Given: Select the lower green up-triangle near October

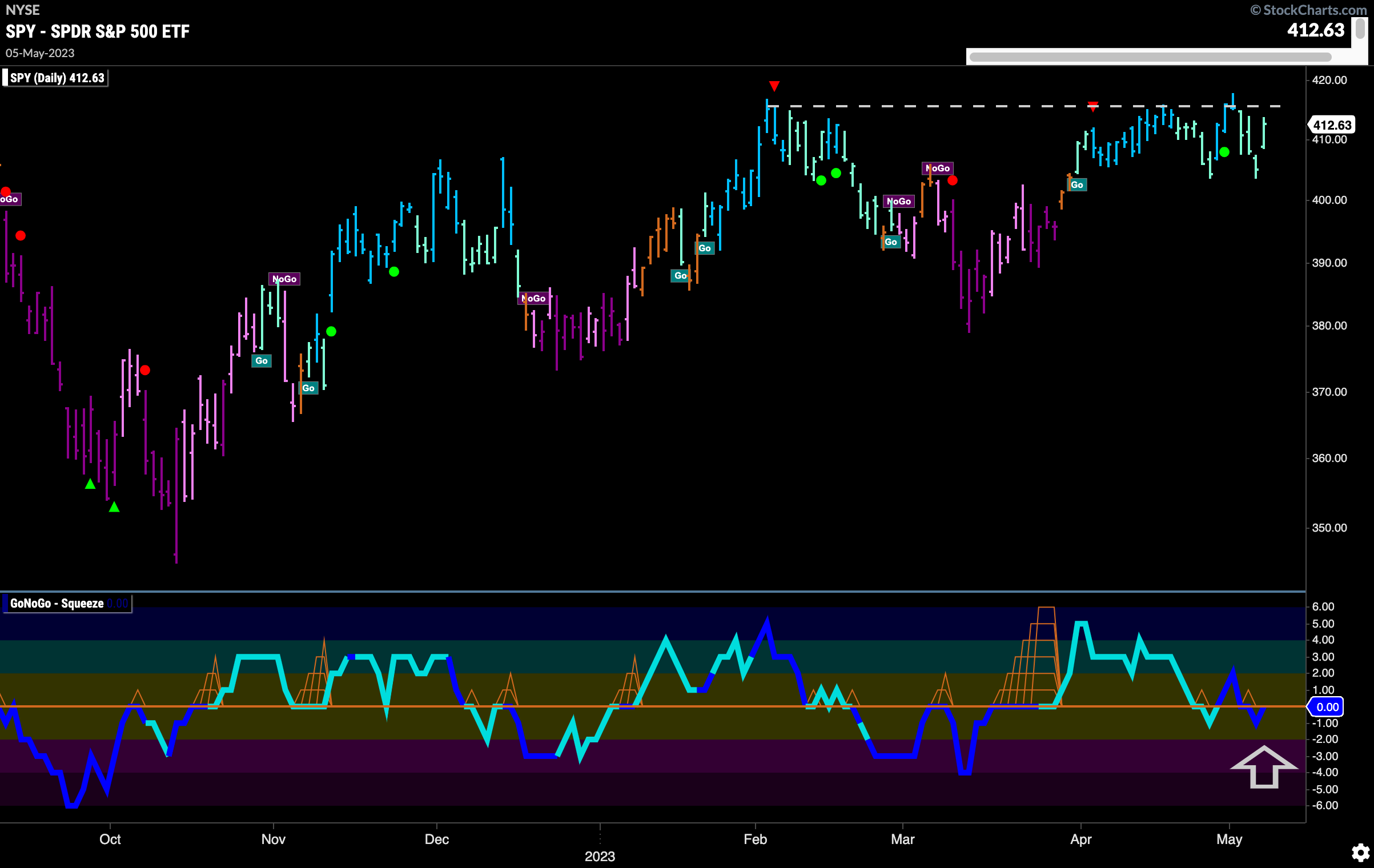Looking at the screenshot, I should (x=114, y=507).
